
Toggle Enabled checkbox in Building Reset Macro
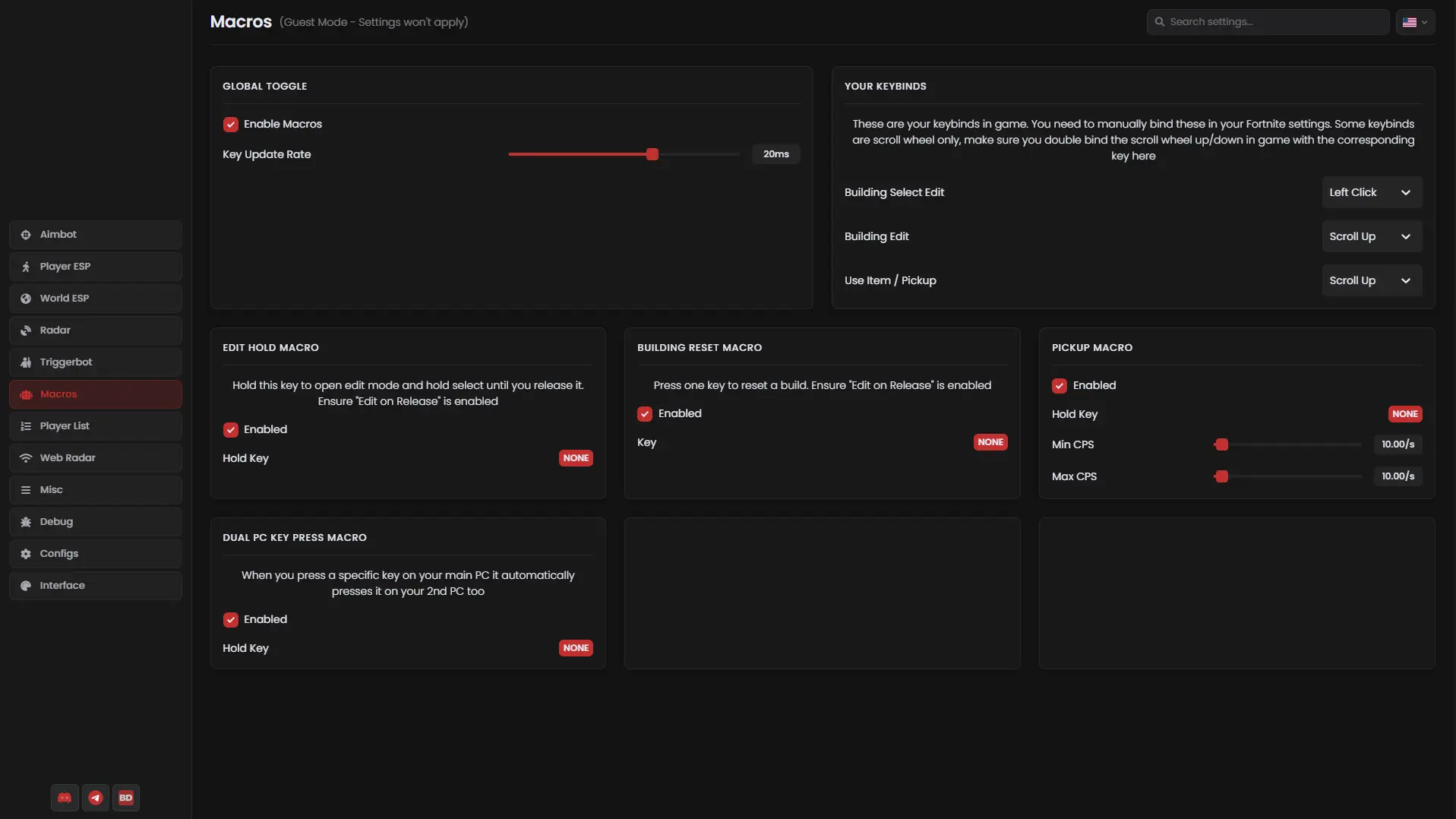click(645, 414)
